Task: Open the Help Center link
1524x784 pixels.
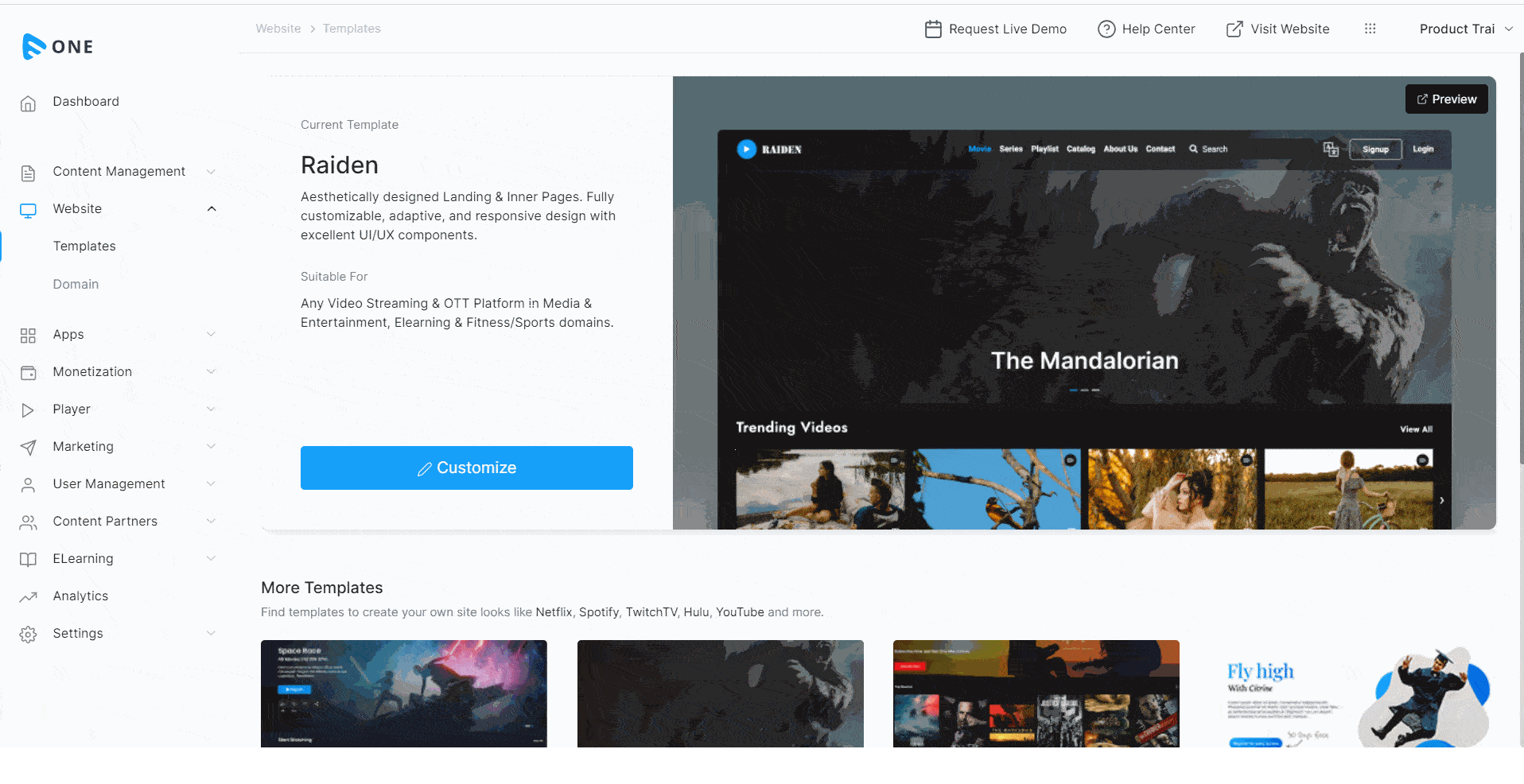Action: point(1158,29)
